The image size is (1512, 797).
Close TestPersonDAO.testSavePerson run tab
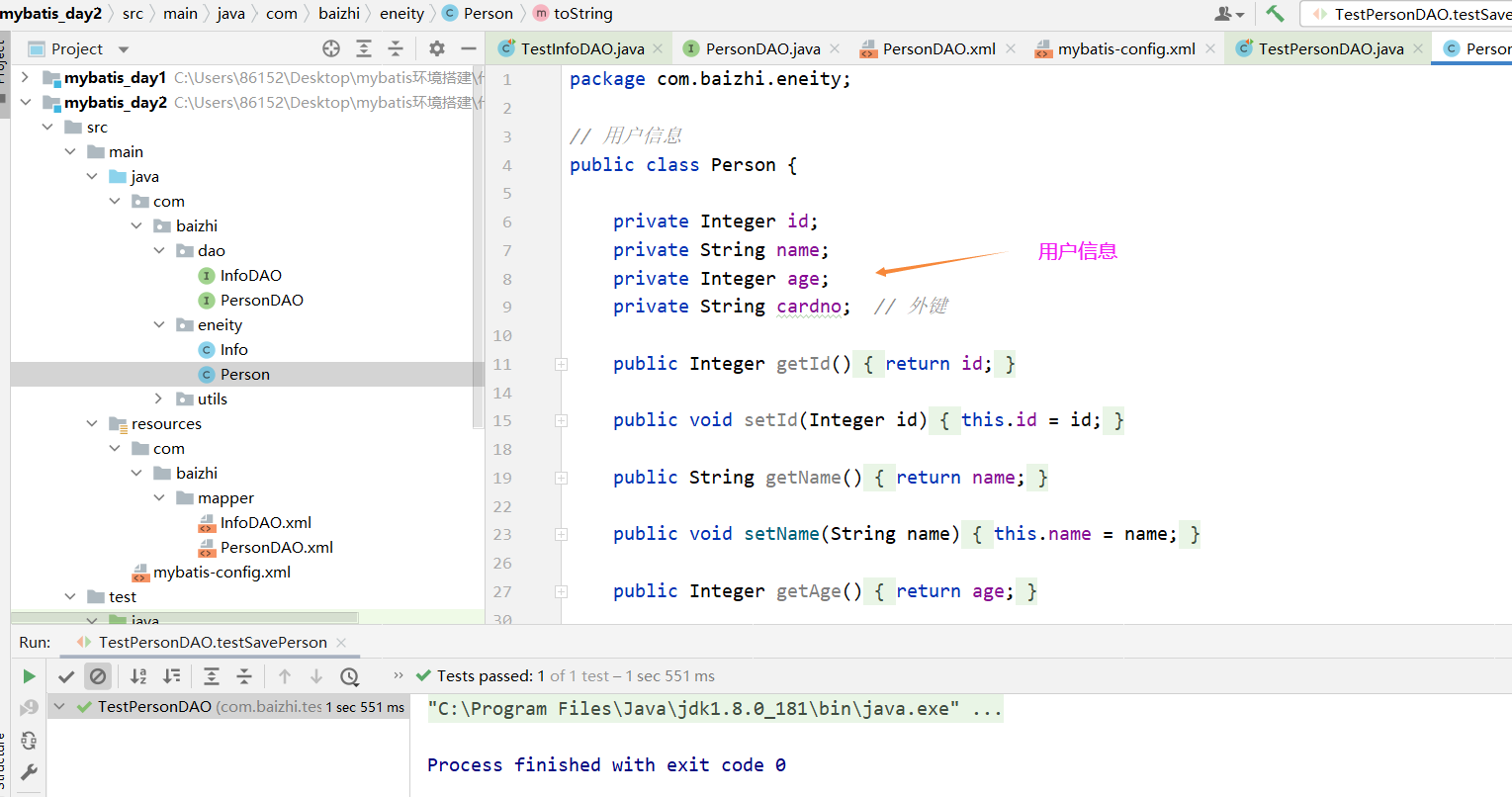[341, 642]
